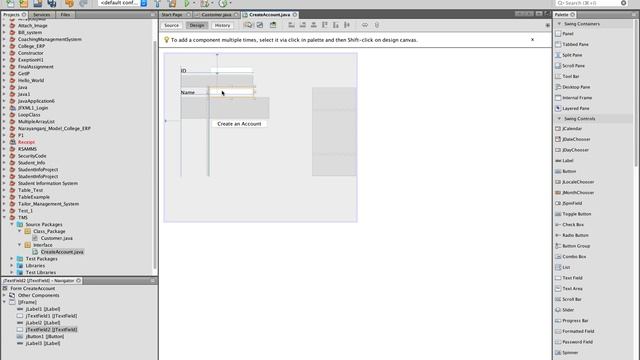640x360 pixels.
Task: Switch to History view
Action: point(222,25)
